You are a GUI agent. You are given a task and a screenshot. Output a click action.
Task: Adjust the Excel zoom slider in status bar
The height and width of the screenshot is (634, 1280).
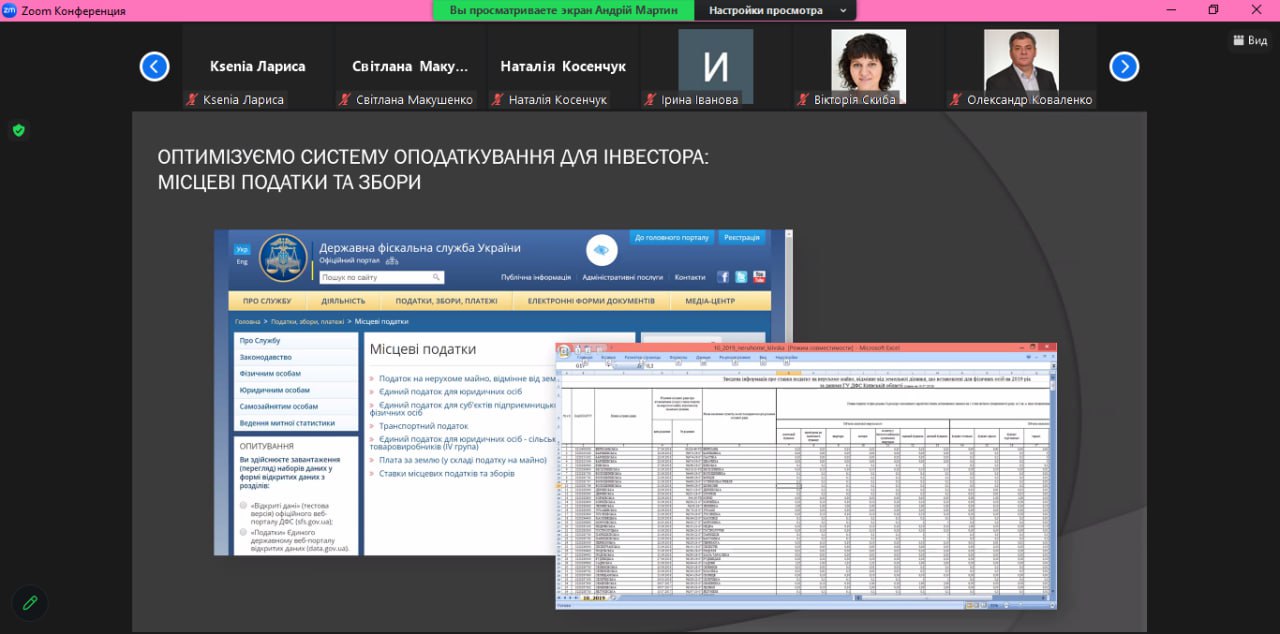coord(1020,605)
